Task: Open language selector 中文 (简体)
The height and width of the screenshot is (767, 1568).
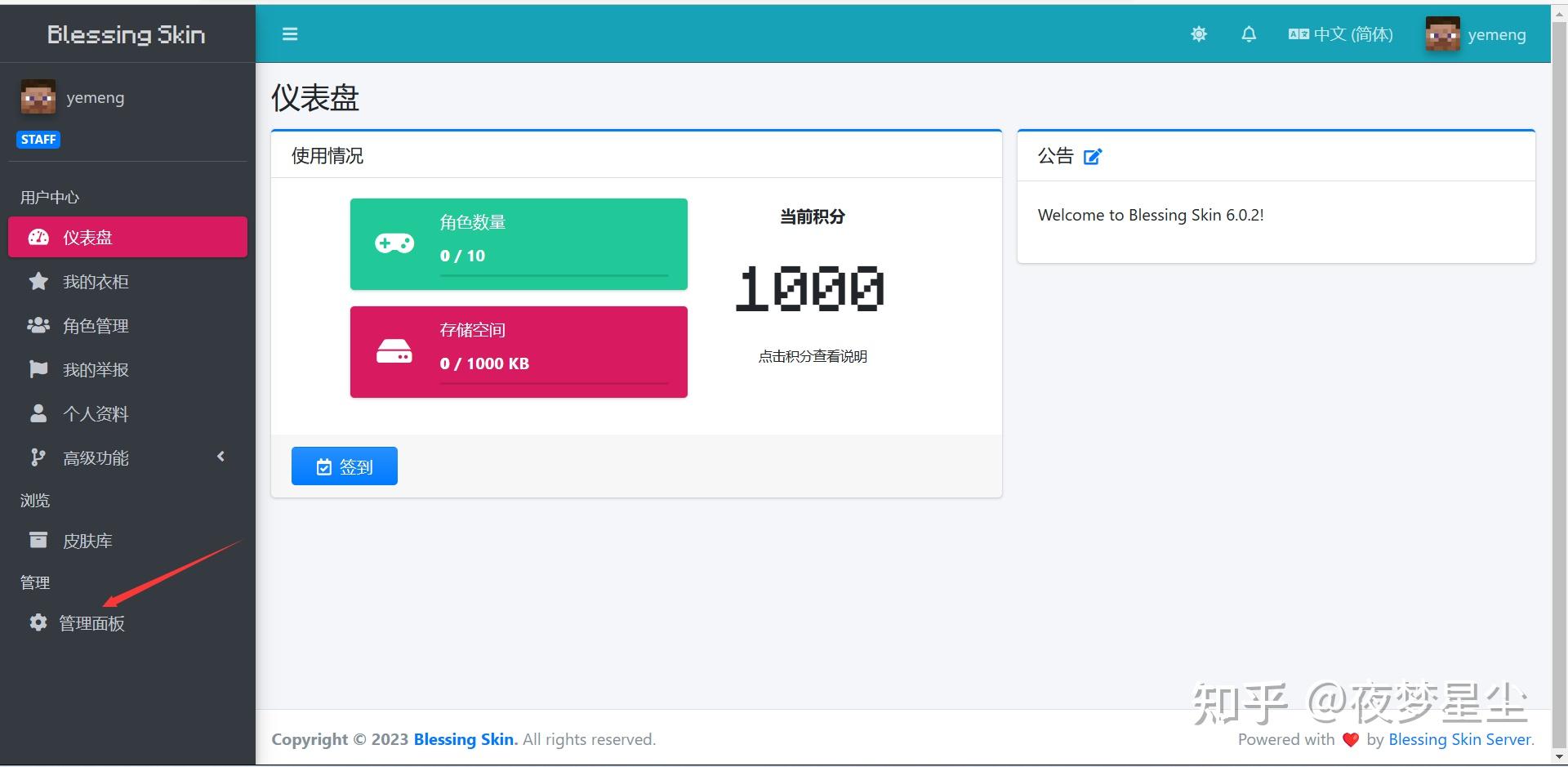Action: tap(1341, 34)
